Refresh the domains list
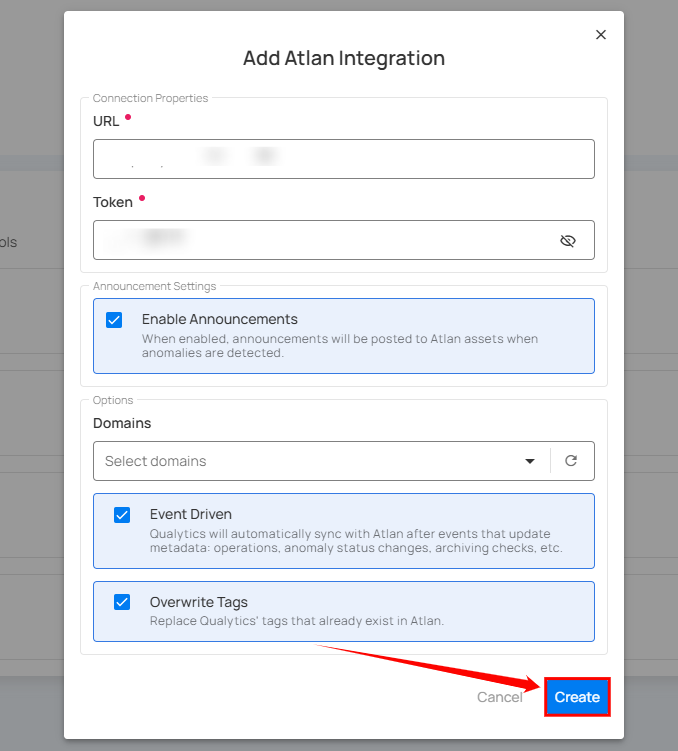 coord(571,461)
